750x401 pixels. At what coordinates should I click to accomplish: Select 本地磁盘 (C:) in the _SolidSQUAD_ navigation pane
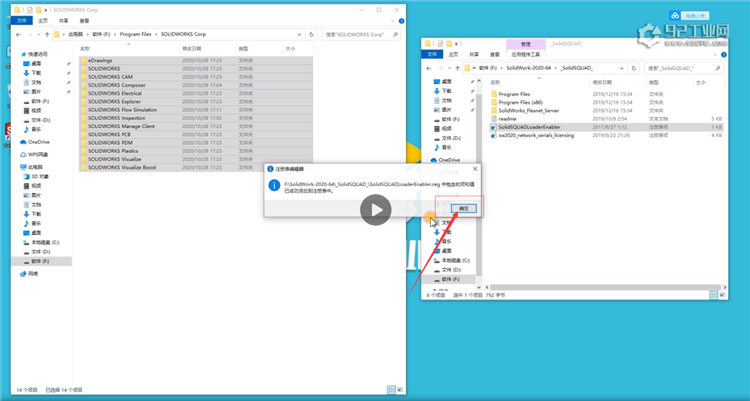click(x=452, y=260)
